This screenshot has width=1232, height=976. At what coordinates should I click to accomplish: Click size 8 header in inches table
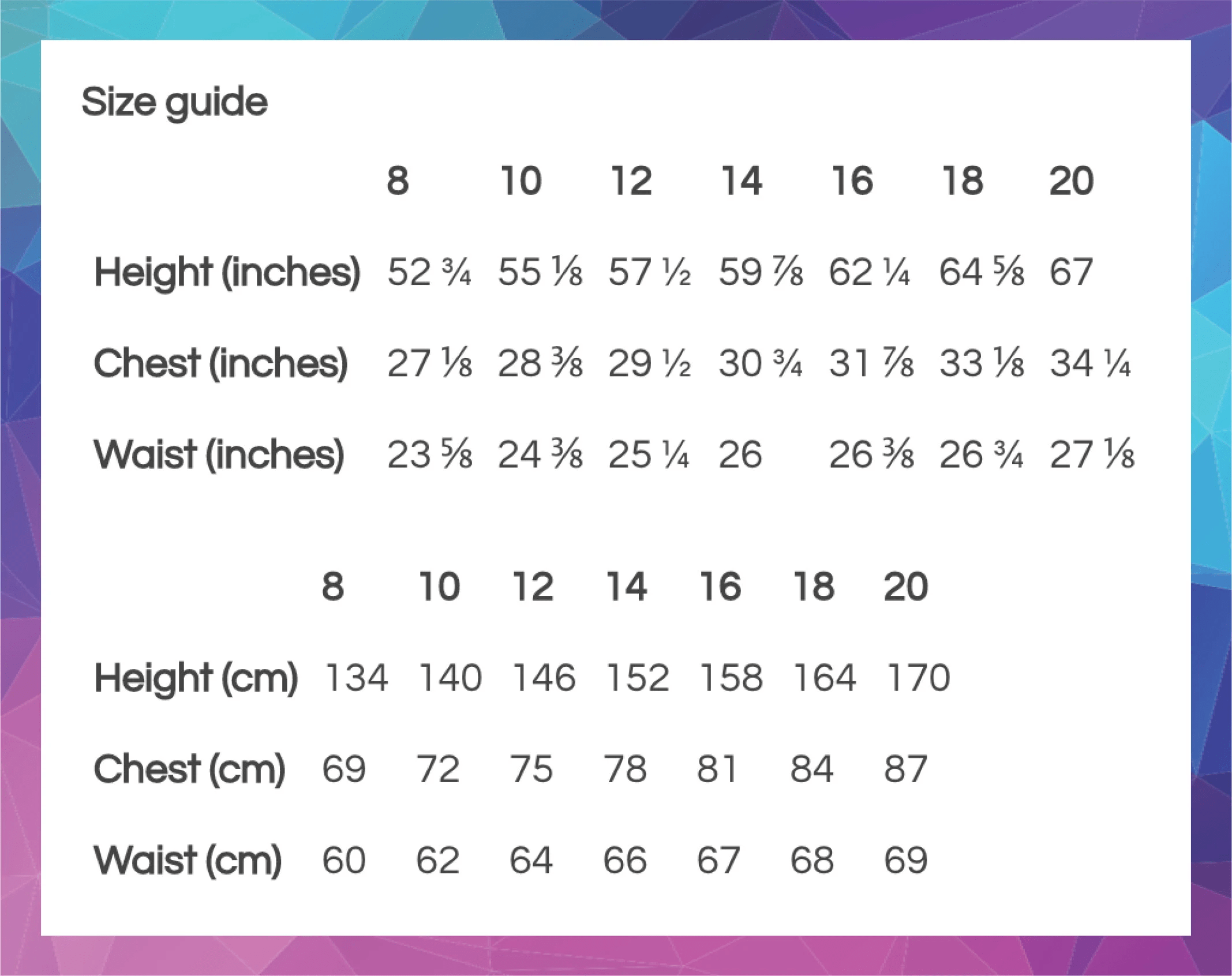point(398,181)
